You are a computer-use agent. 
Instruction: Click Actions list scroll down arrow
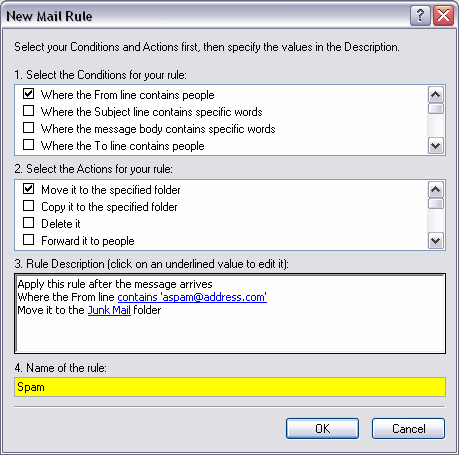pos(436,241)
